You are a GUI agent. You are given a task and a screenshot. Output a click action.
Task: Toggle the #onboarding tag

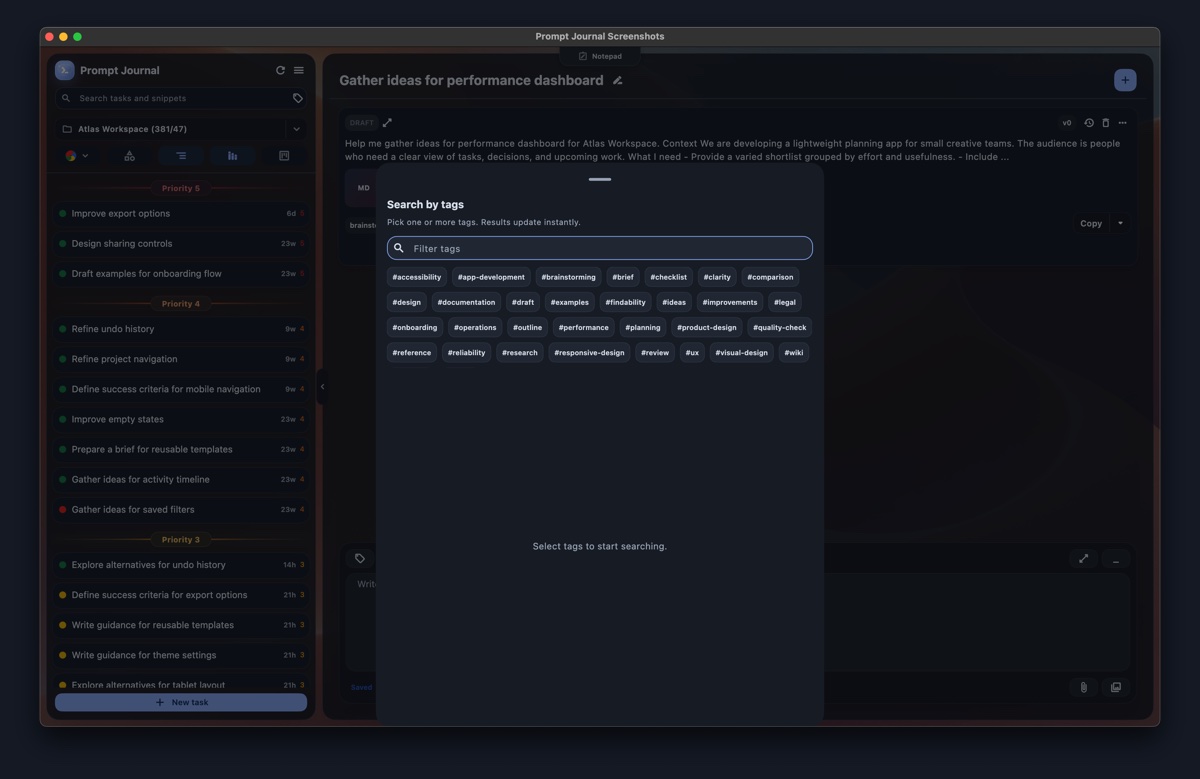coord(415,327)
